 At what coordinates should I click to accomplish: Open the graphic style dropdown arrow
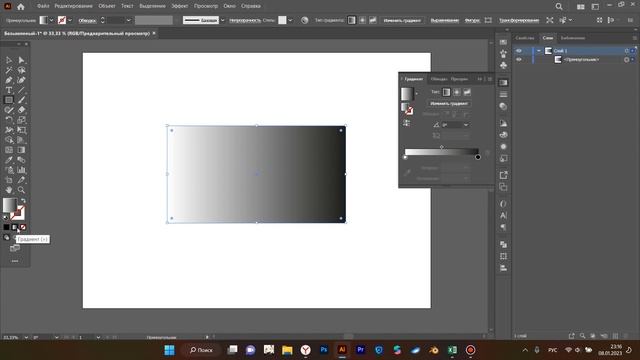pyautogui.click(x=290, y=20)
